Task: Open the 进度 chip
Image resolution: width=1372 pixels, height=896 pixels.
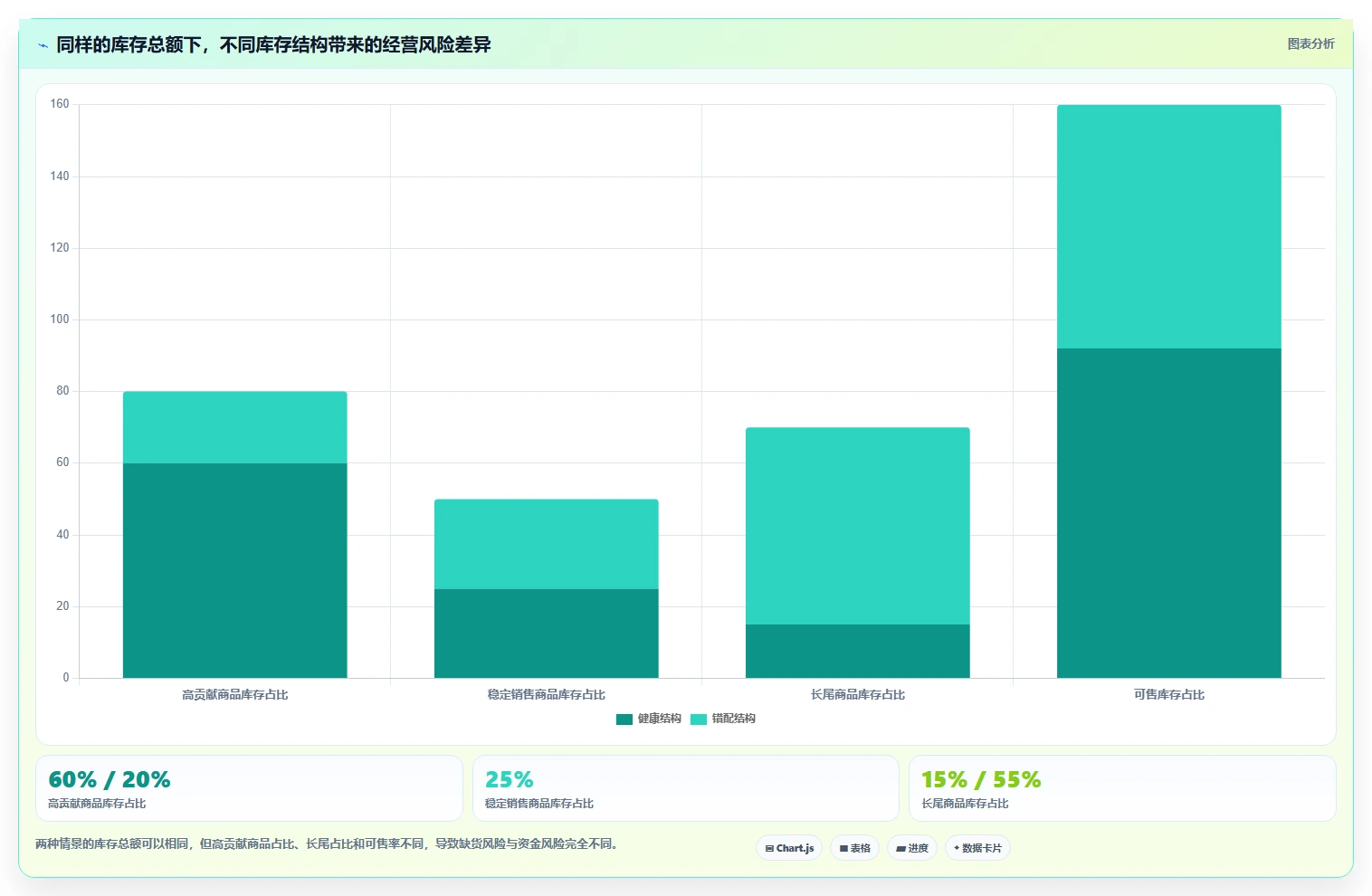Action: click(x=912, y=848)
